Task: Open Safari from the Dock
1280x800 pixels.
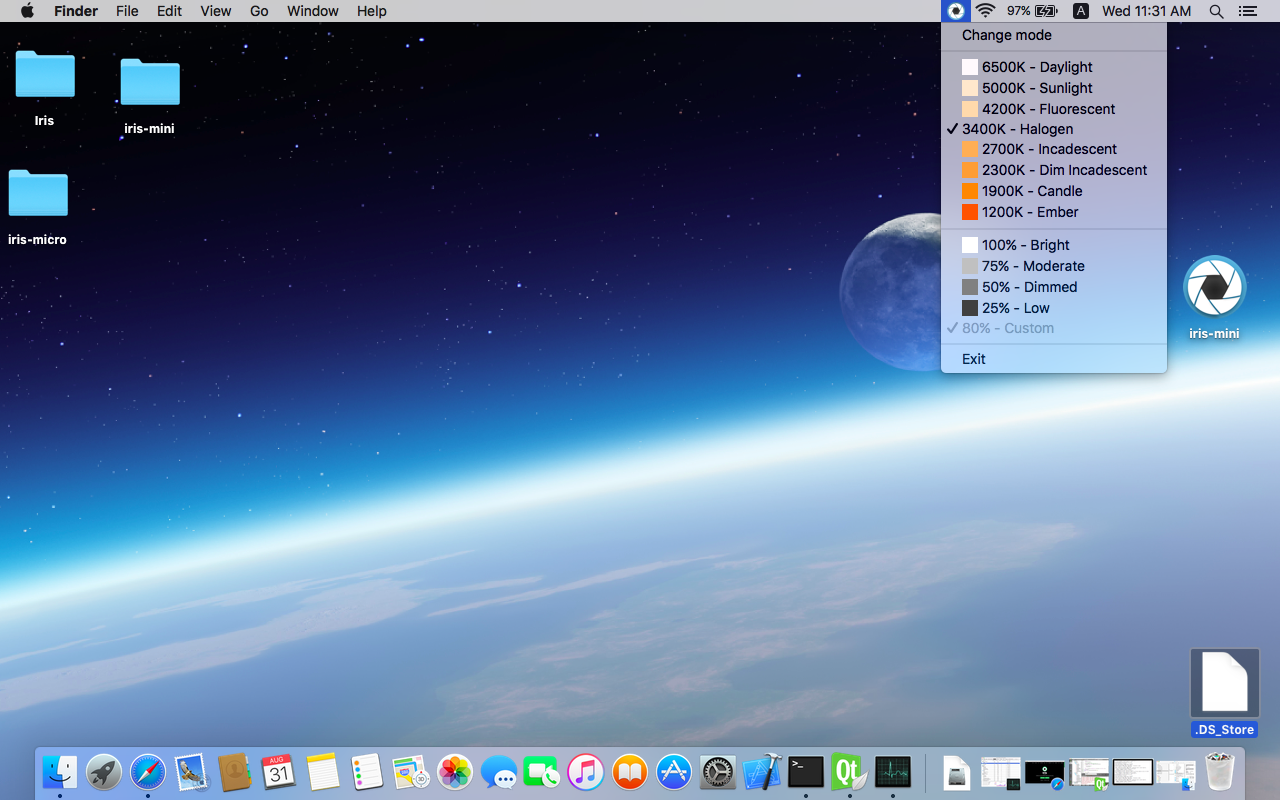Action: click(148, 771)
